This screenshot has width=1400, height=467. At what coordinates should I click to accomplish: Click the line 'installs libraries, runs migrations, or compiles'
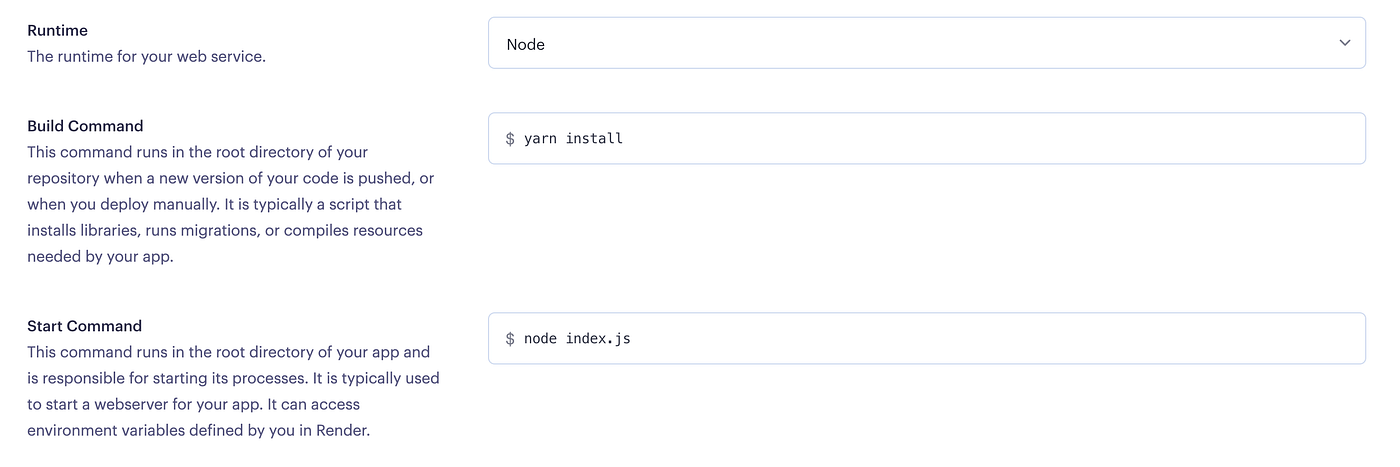coord(225,230)
